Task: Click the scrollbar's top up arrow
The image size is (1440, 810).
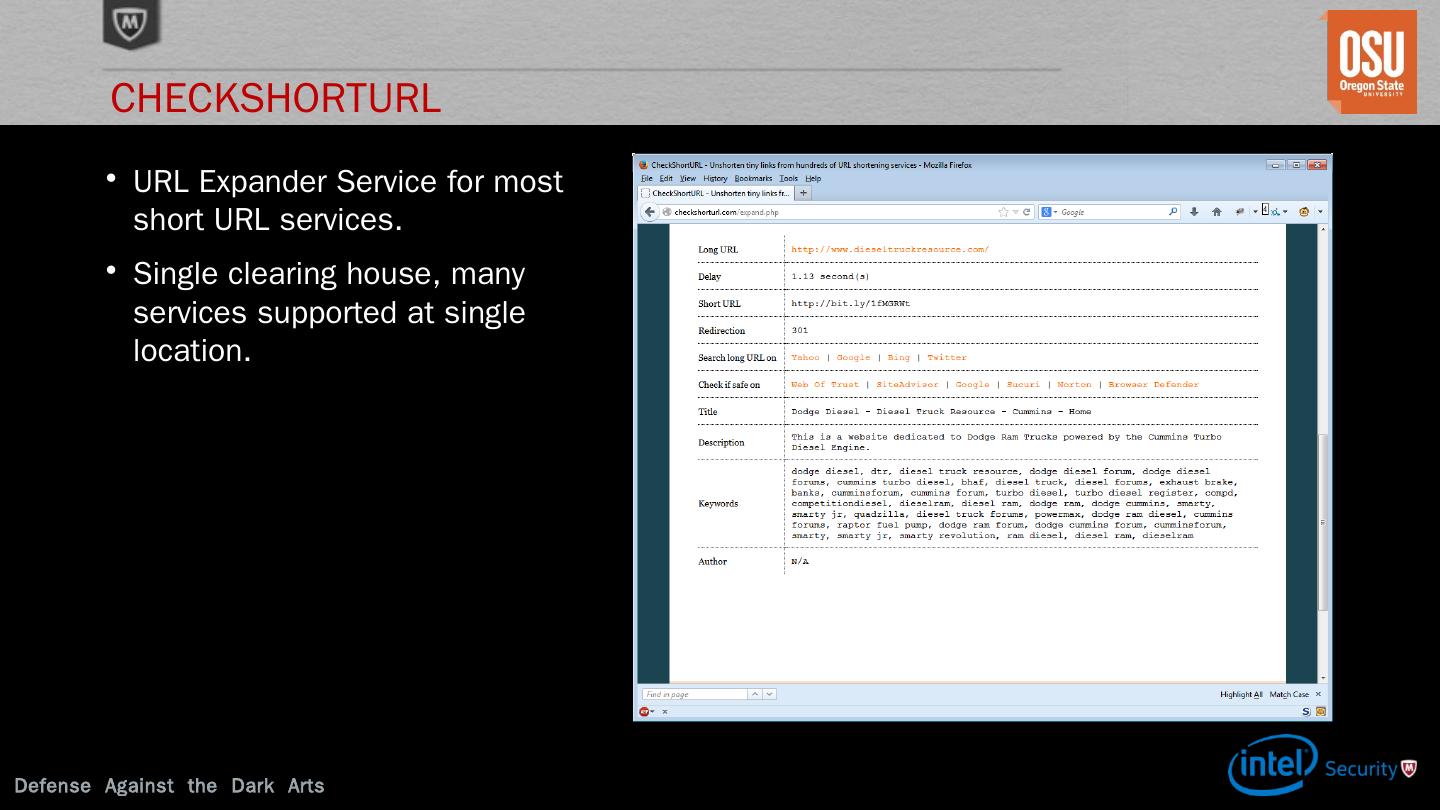Action: [x=1323, y=230]
